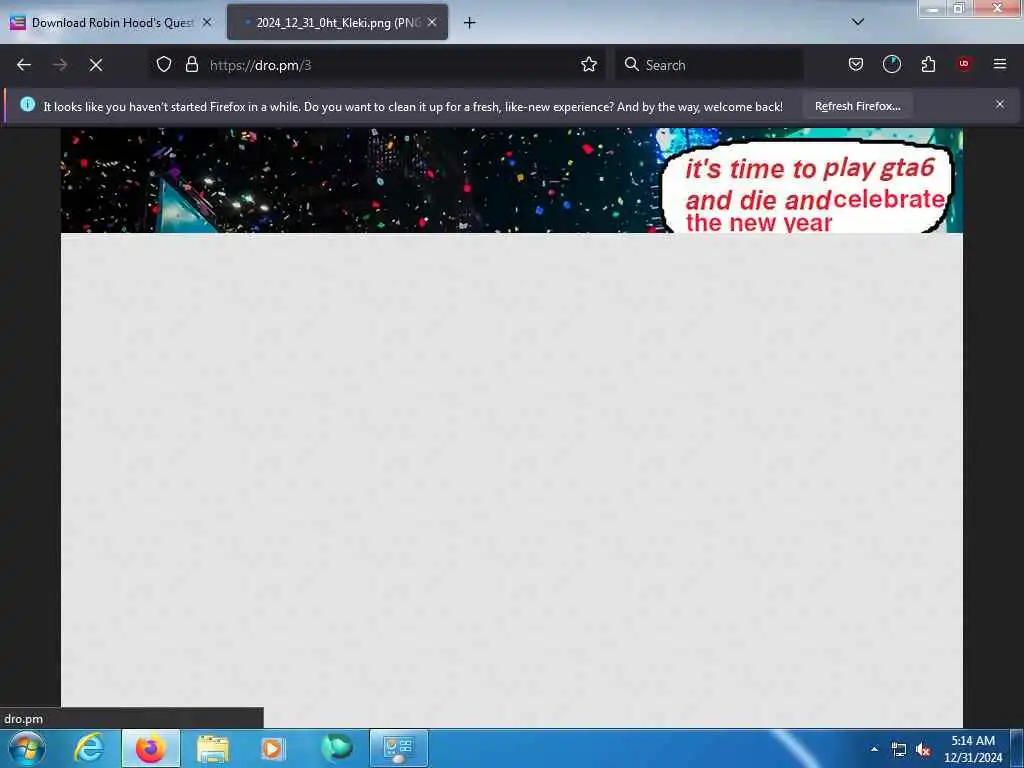The image size is (1024, 768).
Task: Click Firefox taskbar icon
Action: 151,748
